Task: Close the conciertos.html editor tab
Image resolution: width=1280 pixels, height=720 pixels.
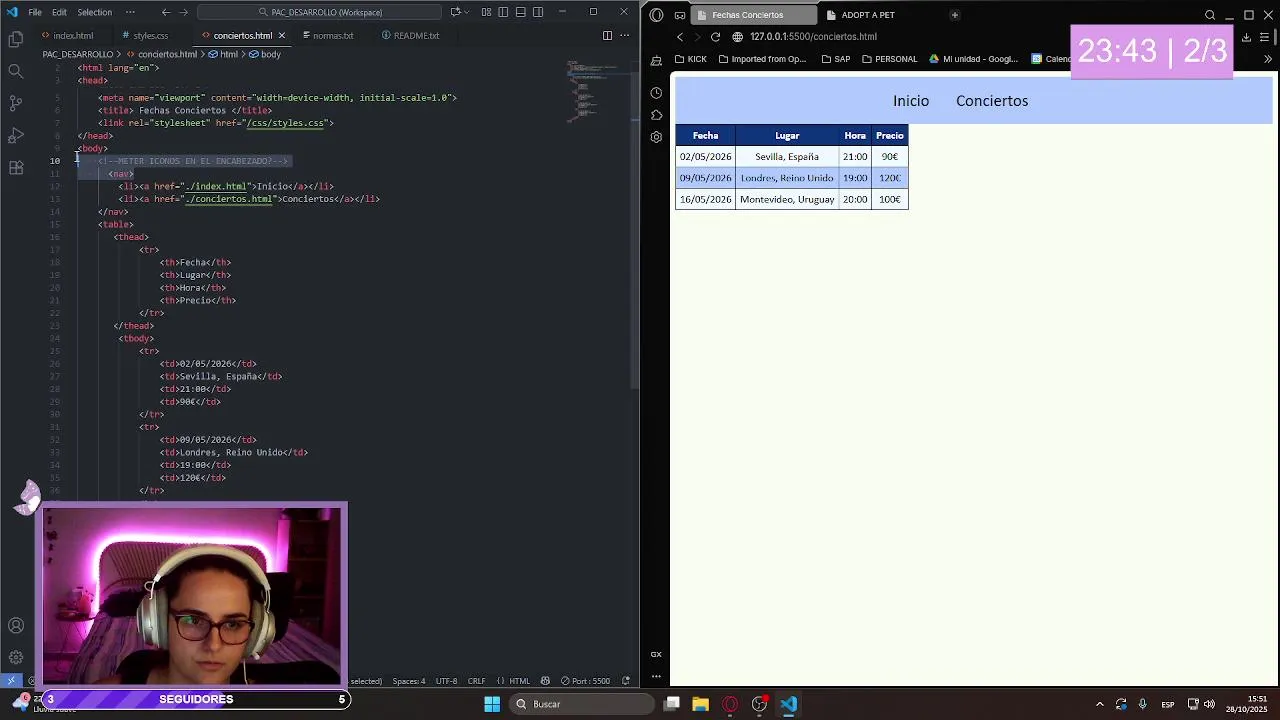Action: pos(281,35)
